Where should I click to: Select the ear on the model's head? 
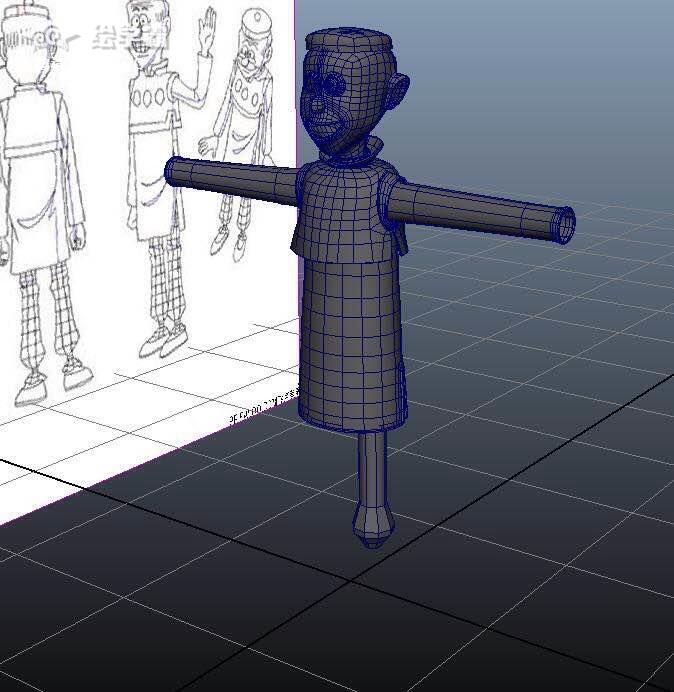click(x=400, y=90)
